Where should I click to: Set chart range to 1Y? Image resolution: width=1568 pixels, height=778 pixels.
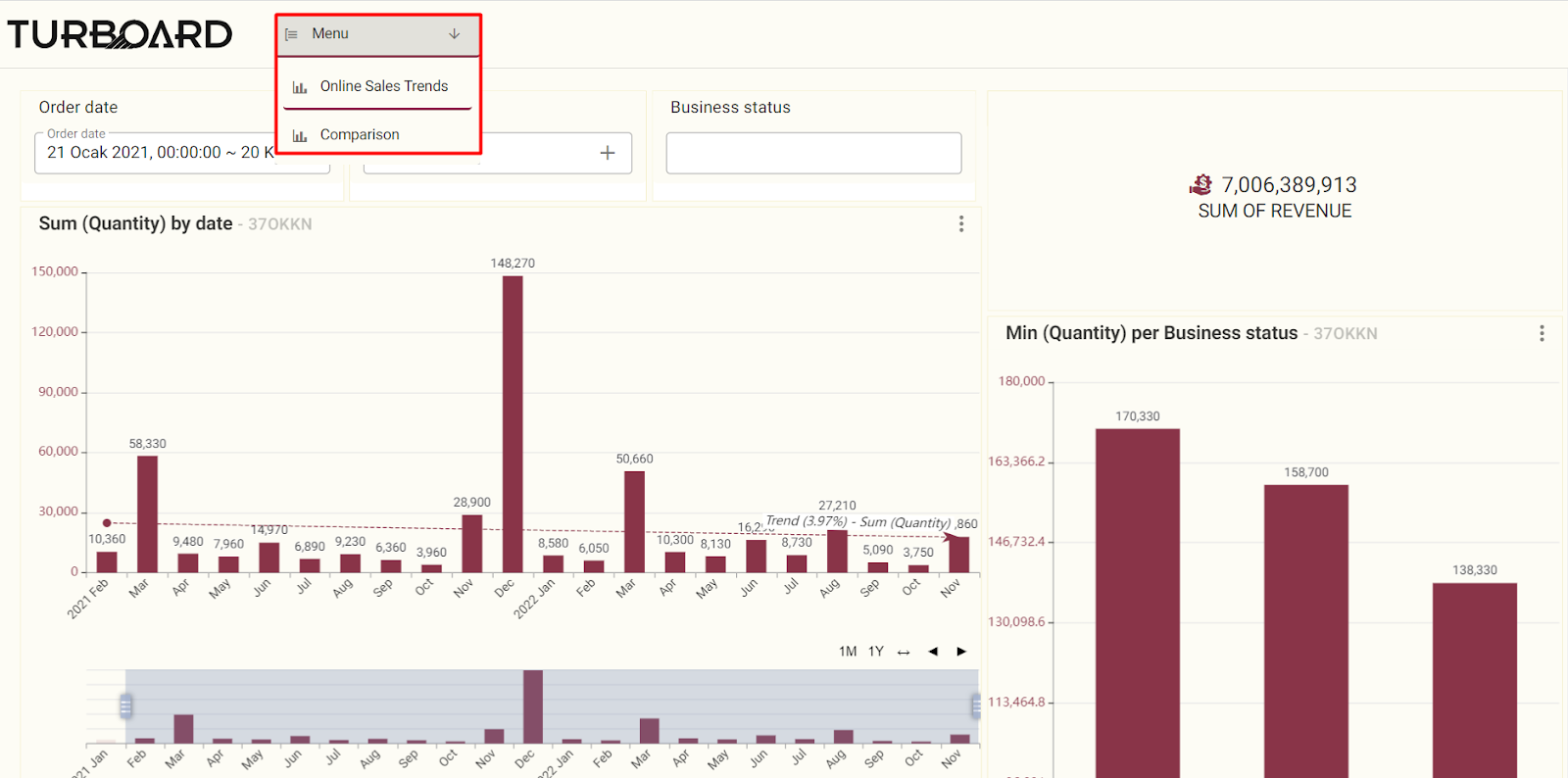pyautogui.click(x=876, y=652)
